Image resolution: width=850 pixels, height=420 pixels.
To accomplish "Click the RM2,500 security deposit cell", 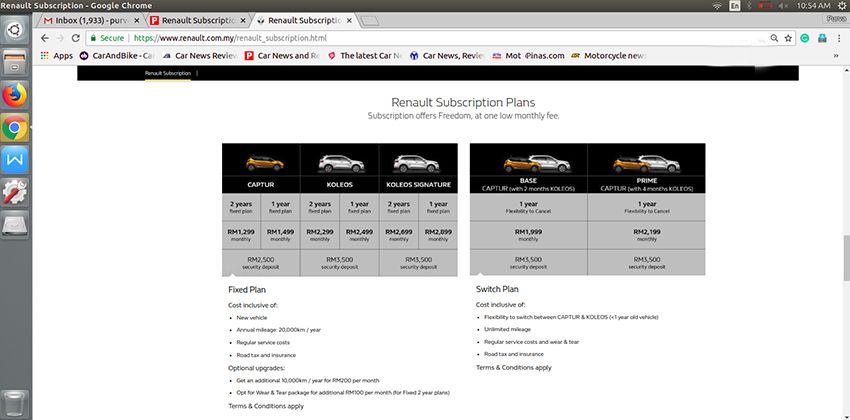I will tap(261, 263).
